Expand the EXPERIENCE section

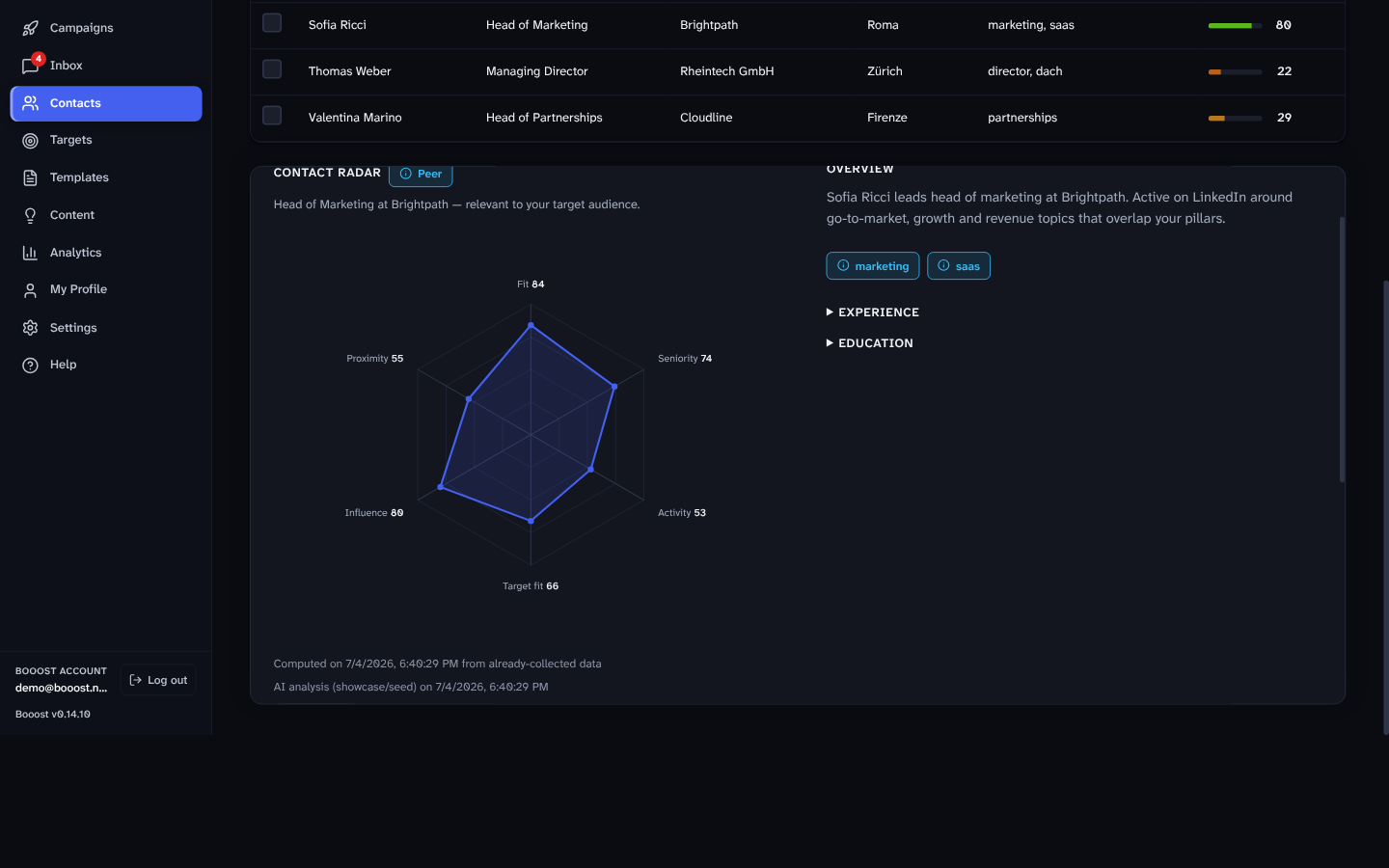pyautogui.click(x=873, y=312)
